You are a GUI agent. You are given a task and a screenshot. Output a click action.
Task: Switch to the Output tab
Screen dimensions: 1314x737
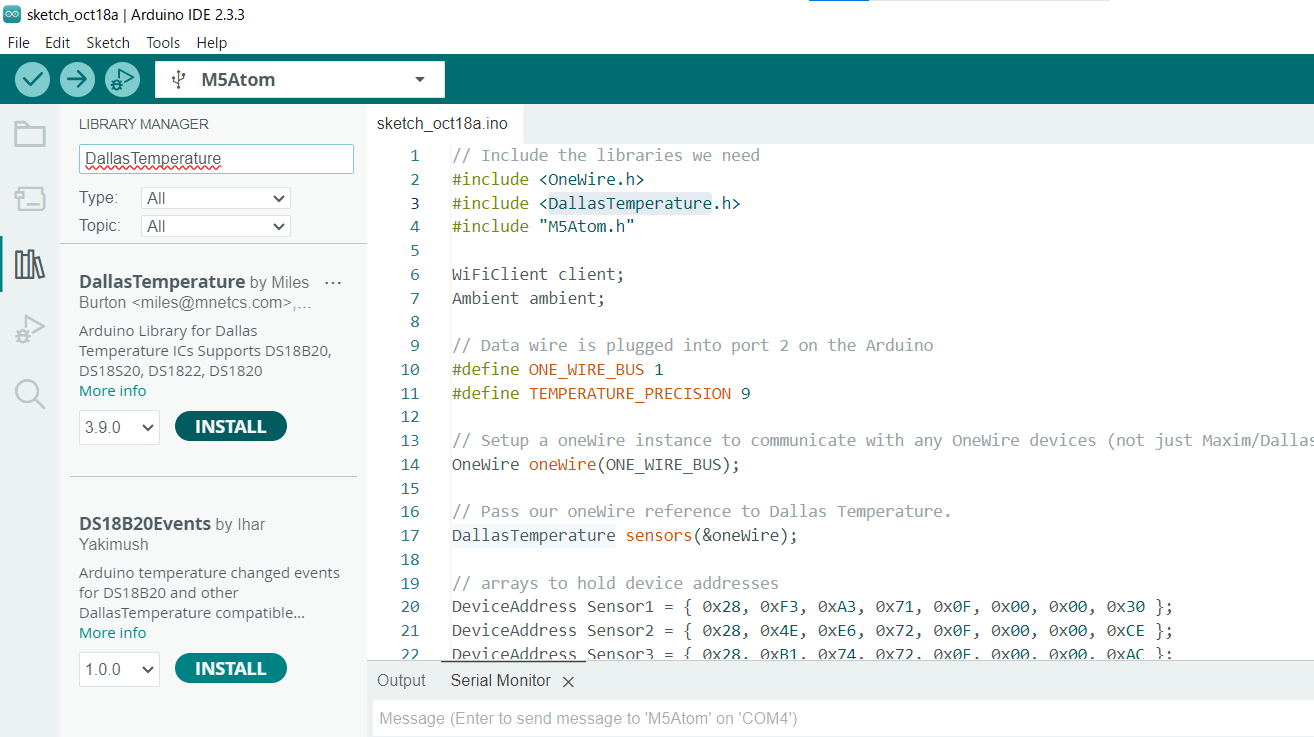coord(401,680)
